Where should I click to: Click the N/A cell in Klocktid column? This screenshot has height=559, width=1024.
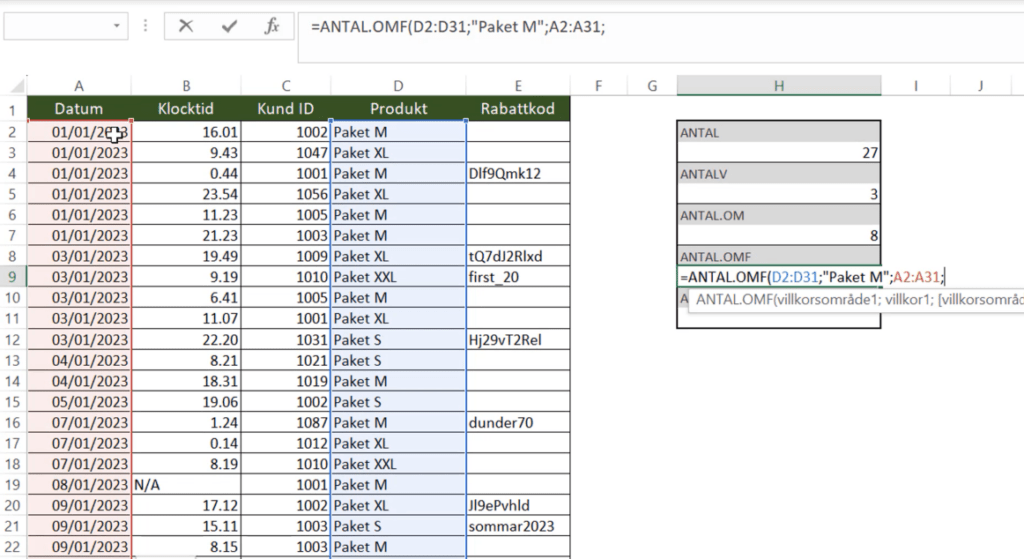click(x=185, y=484)
